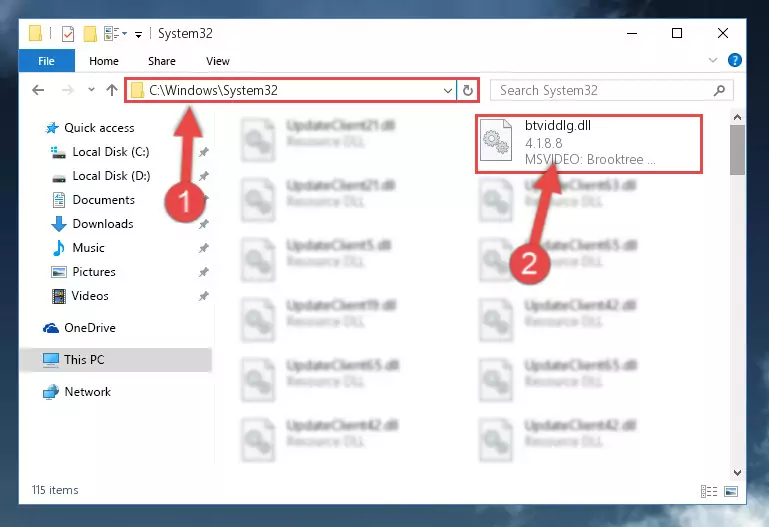Open Local Disk (D:) in sidebar

click(111, 176)
